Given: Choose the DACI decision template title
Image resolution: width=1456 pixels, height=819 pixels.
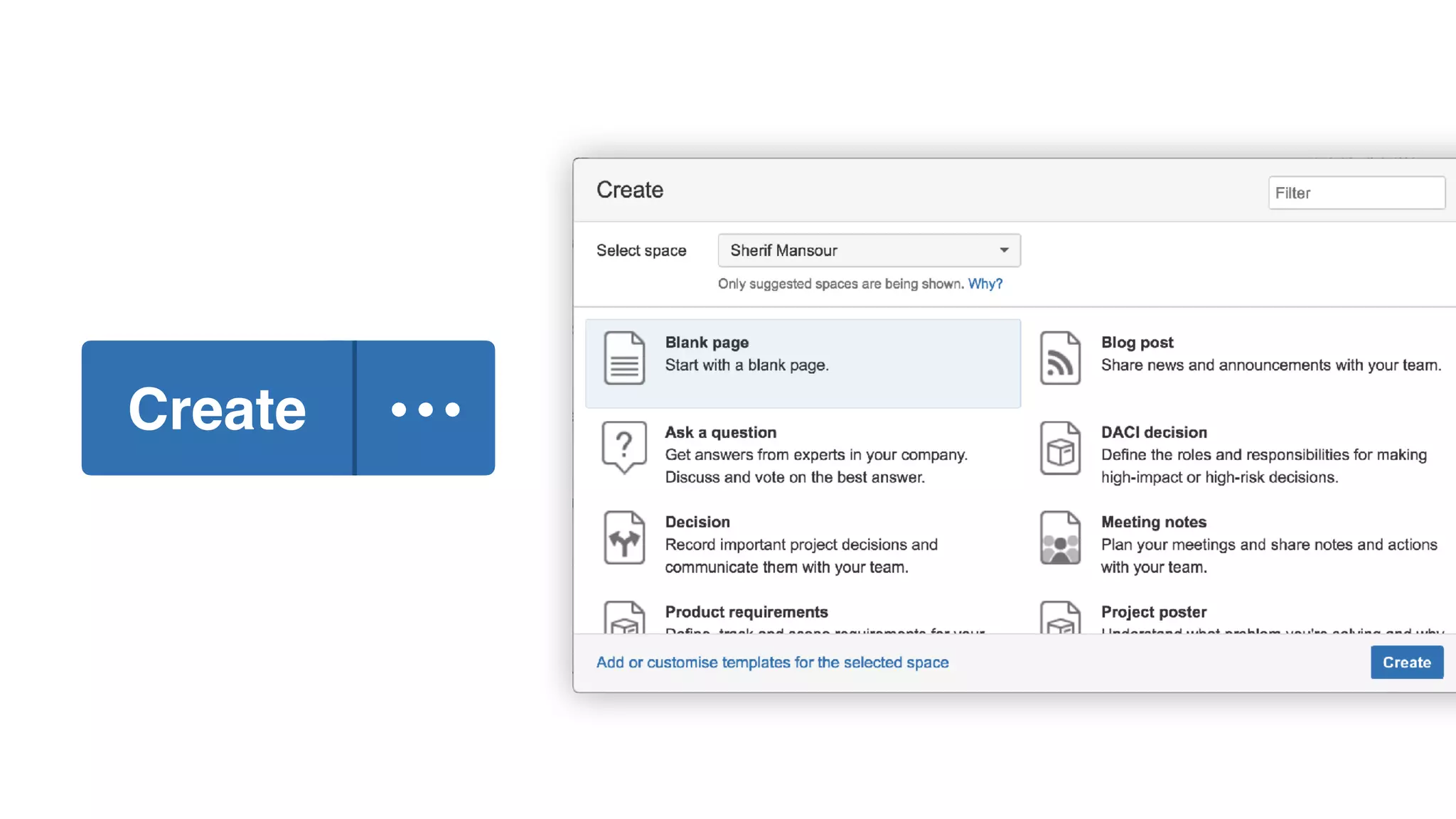Looking at the screenshot, I should click(1153, 432).
